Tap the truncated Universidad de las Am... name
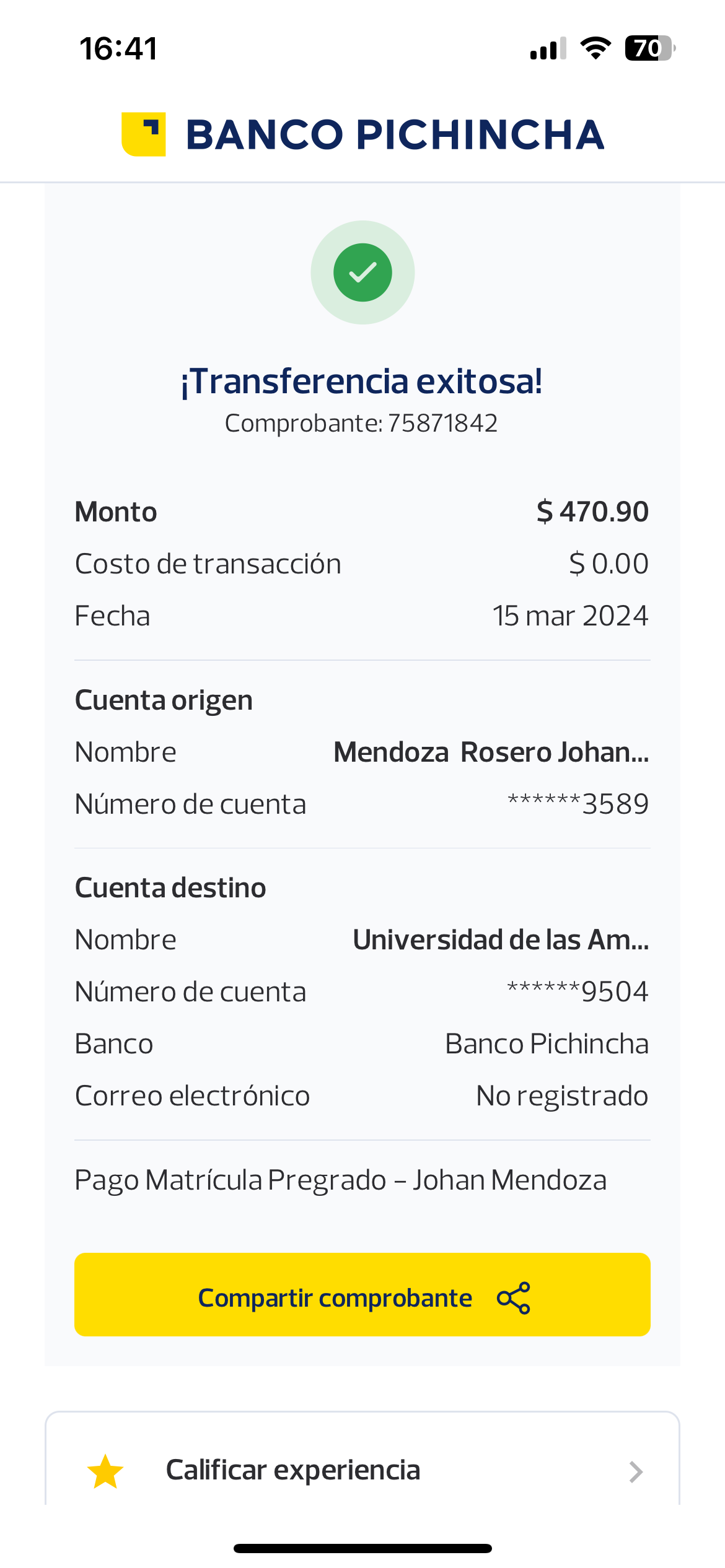 501,940
